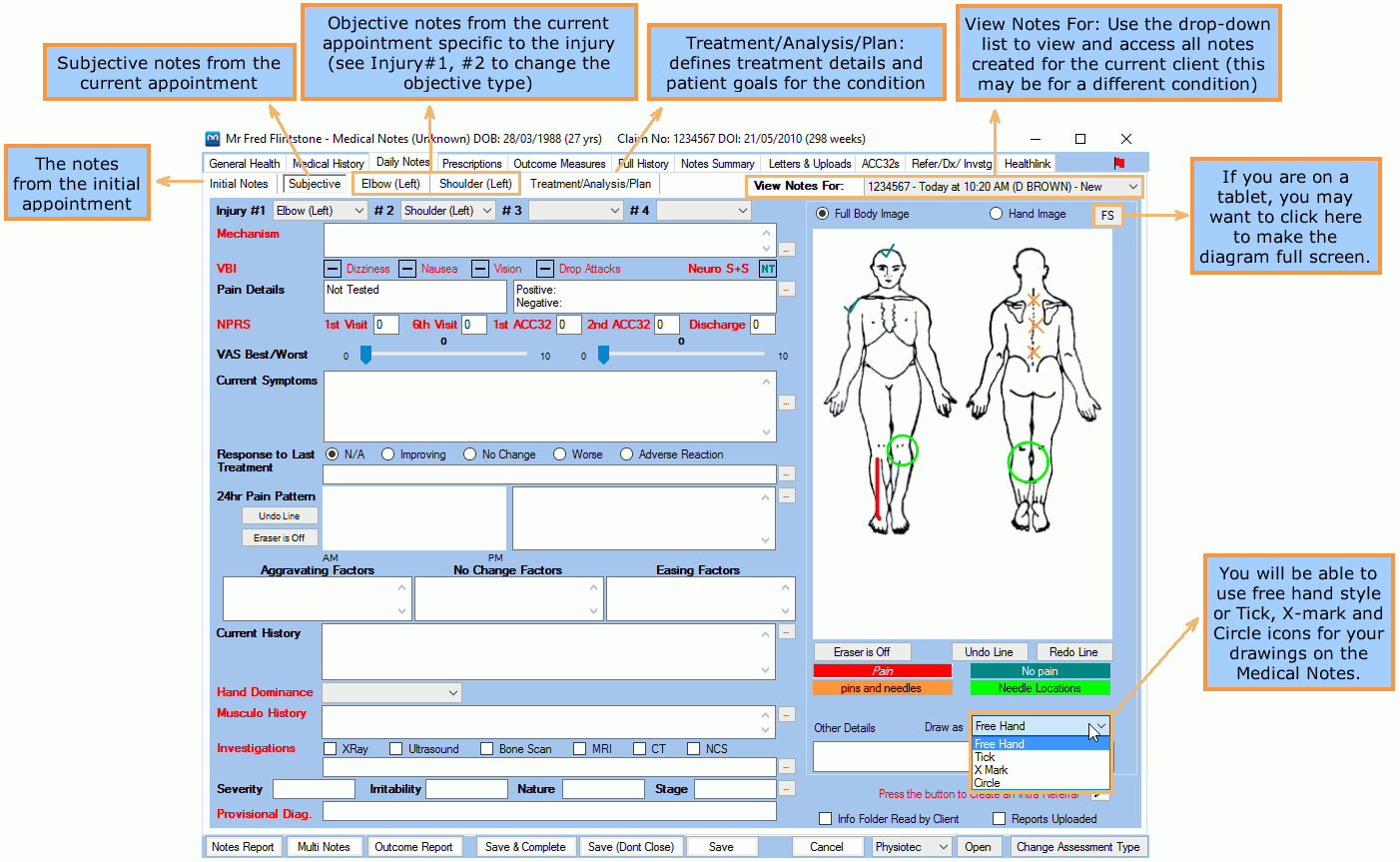This screenshot has height=862, width=1400.
Task: Click the red flag icon
Action: [x=1119, y=163]
